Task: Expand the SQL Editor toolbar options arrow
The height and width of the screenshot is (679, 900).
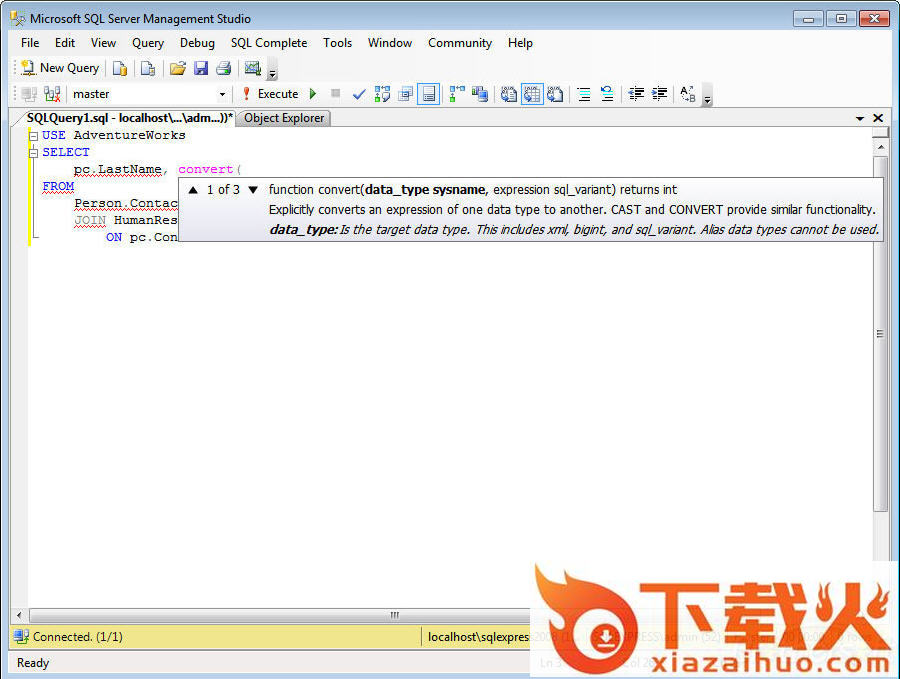Action: click(x=708, y=95)
